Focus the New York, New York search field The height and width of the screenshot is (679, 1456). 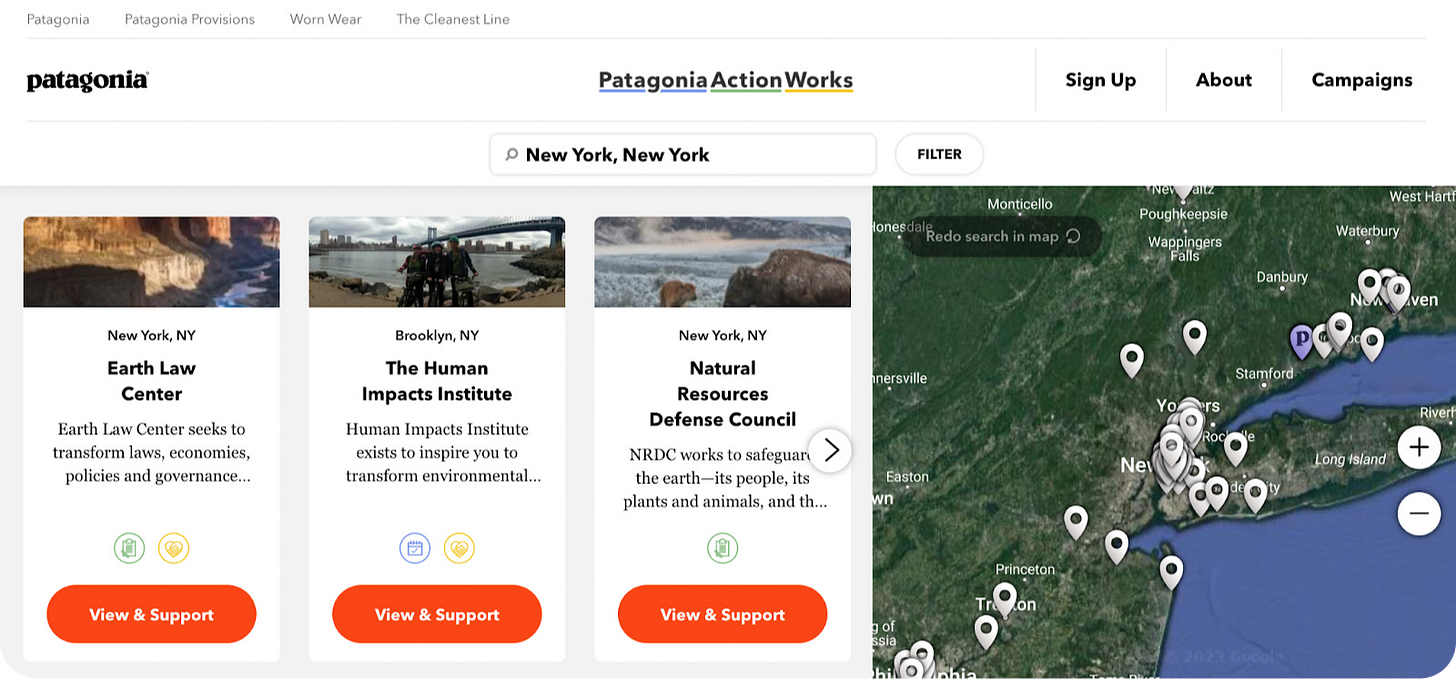click(683, 155)
